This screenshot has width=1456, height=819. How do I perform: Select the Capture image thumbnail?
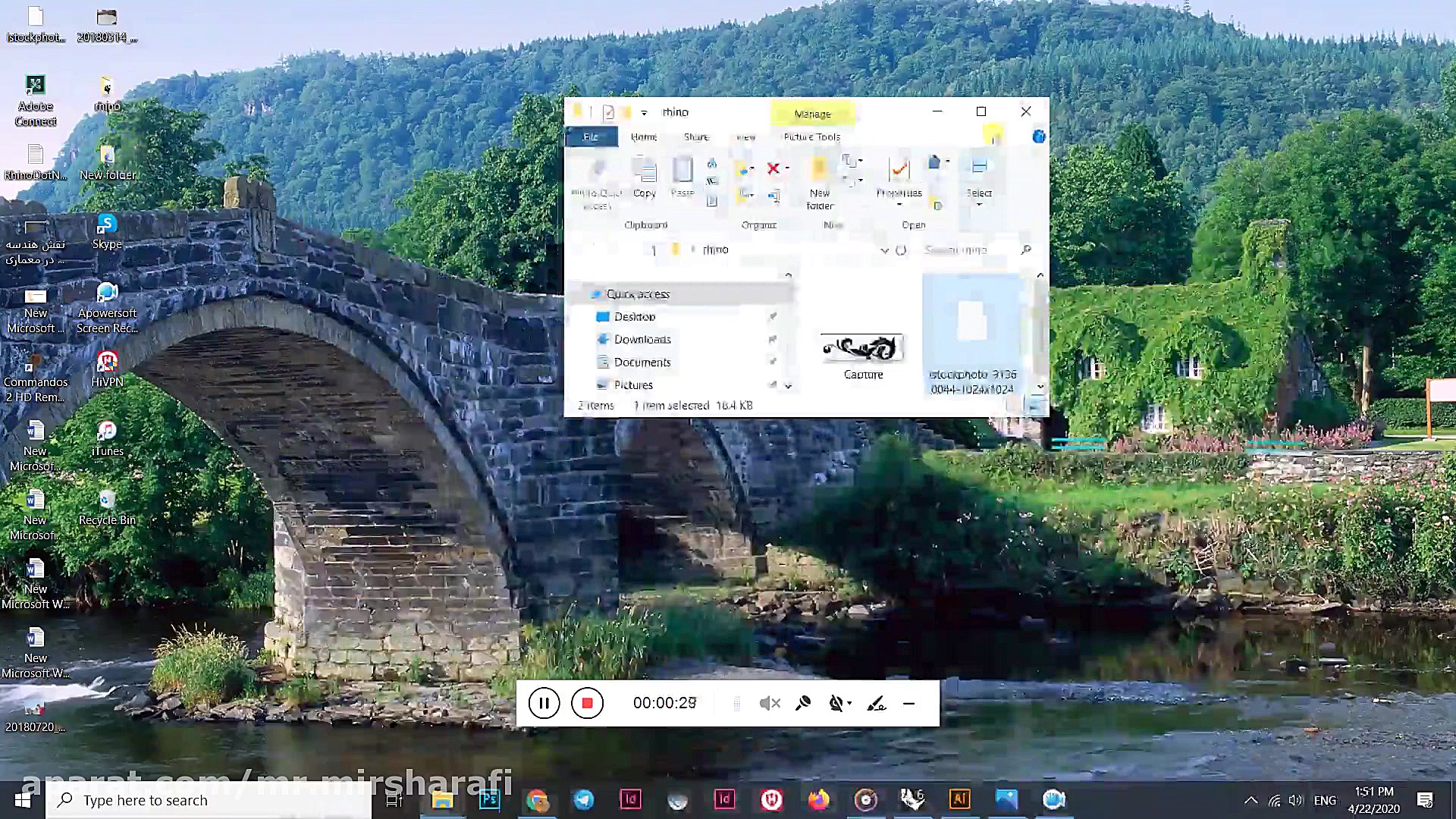pyautogui.click(x=862, y=350)
